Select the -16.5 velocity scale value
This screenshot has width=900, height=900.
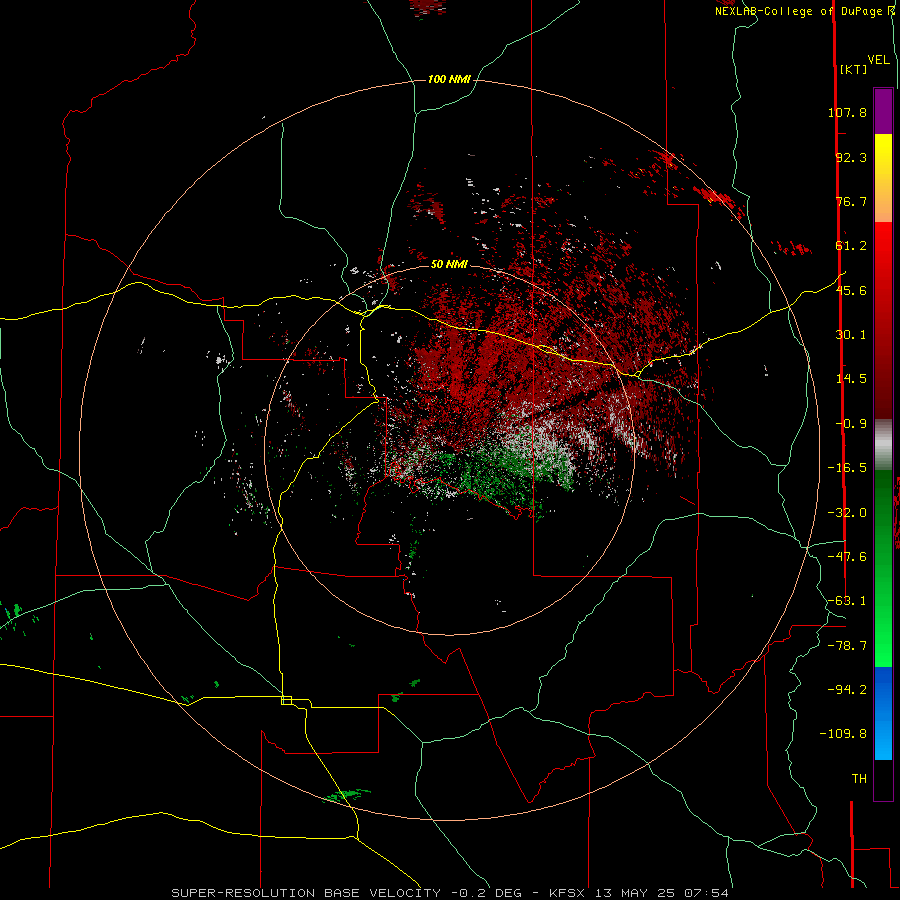pos(847,468)
